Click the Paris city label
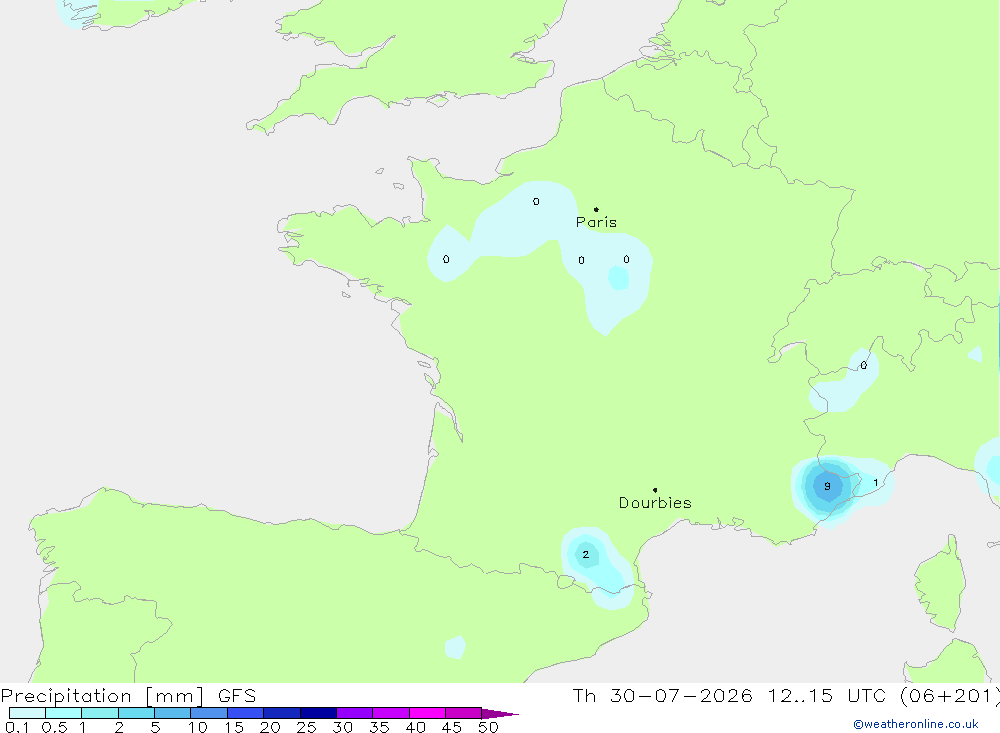The height and width of the screenshot is (733, 1000). [x=596, y=222]
